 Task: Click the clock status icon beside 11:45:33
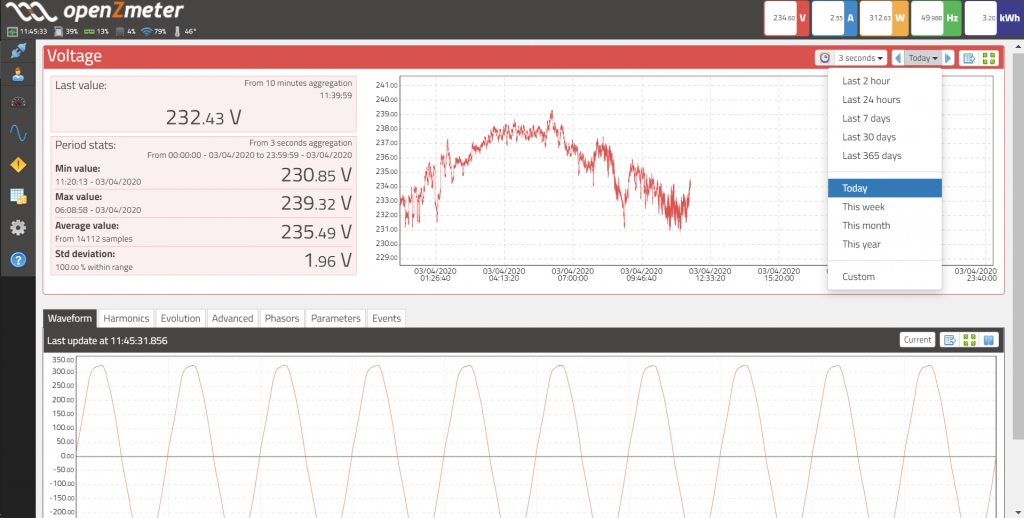[x=12, y=31]
